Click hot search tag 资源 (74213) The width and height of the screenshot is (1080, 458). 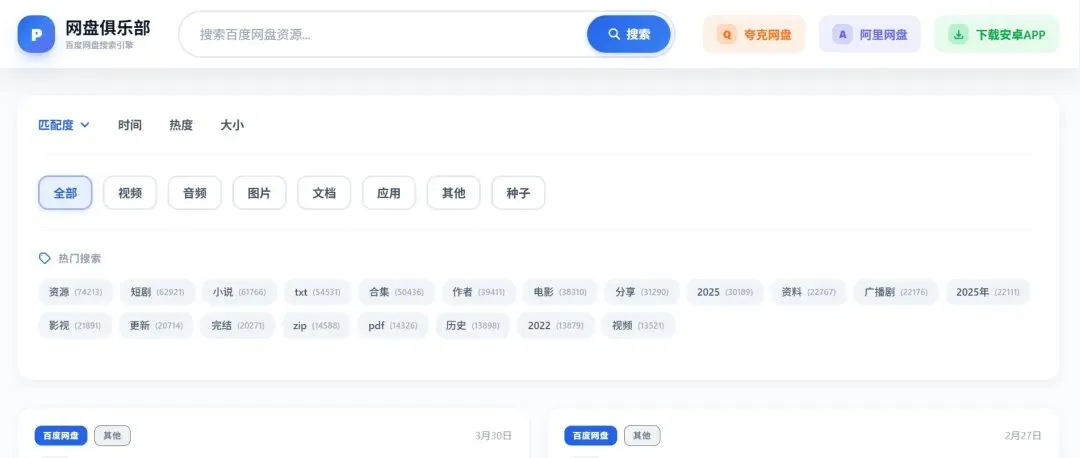click(x=76, y=292)
